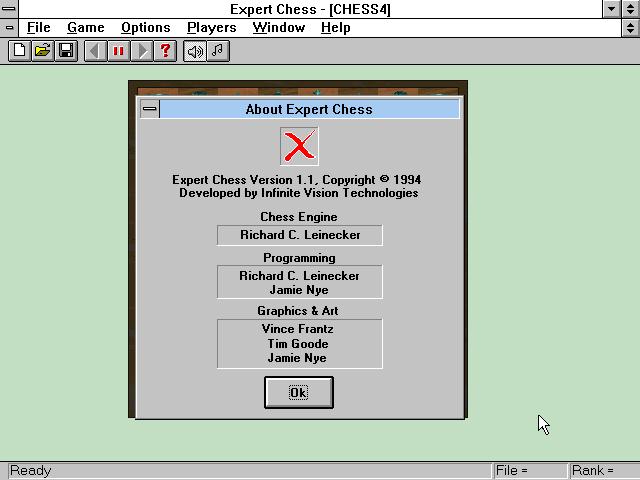Click the red question mark help icon
The image size is (640, 480).
(x=165, y=51)
